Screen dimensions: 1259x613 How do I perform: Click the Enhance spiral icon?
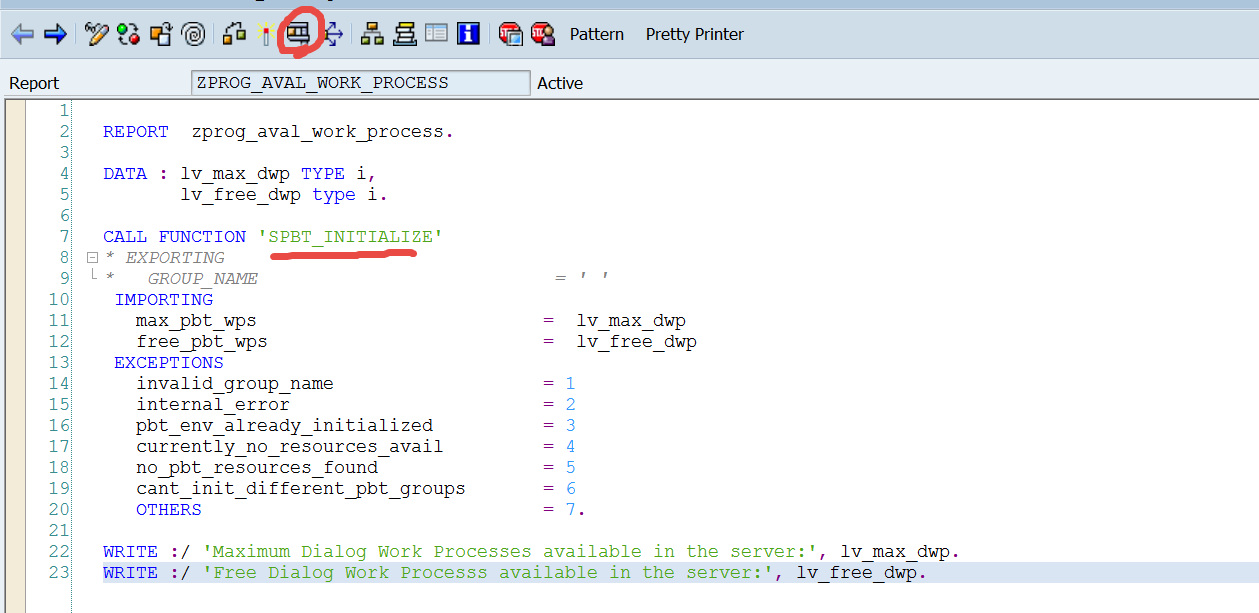[x=194, y=33]
